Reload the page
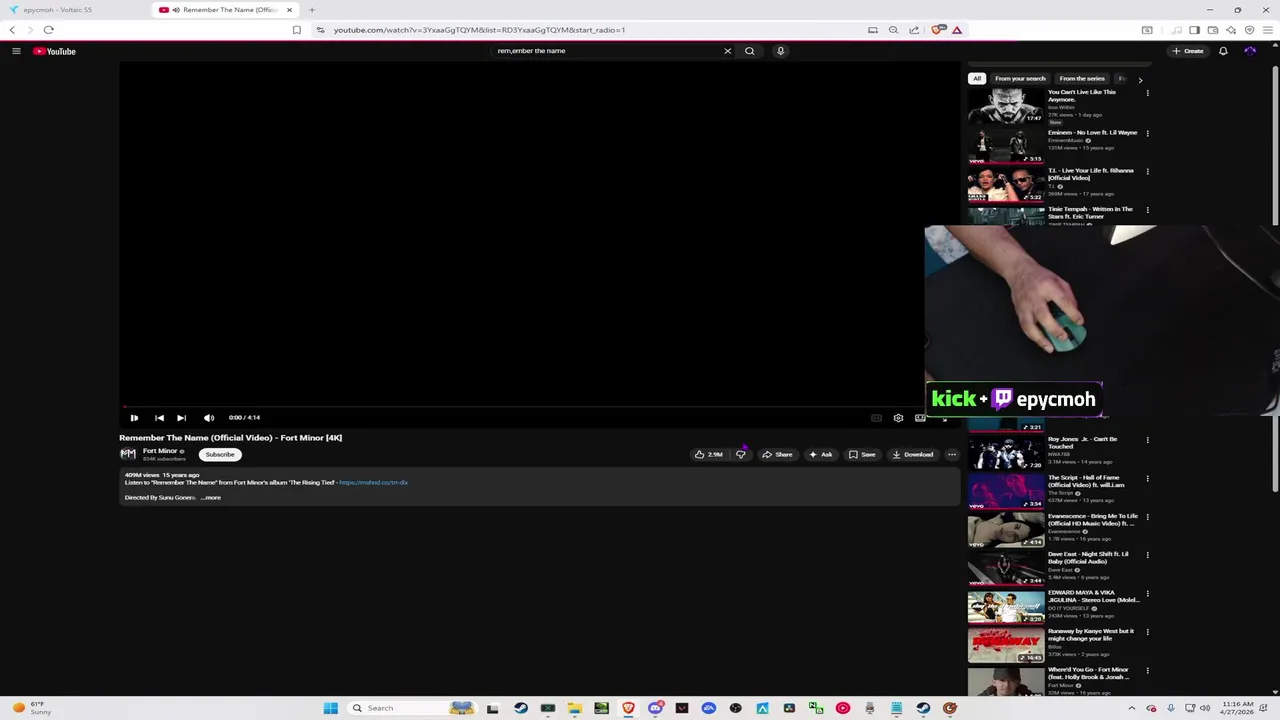This screenshot has width=1280, height=720. 48,30
